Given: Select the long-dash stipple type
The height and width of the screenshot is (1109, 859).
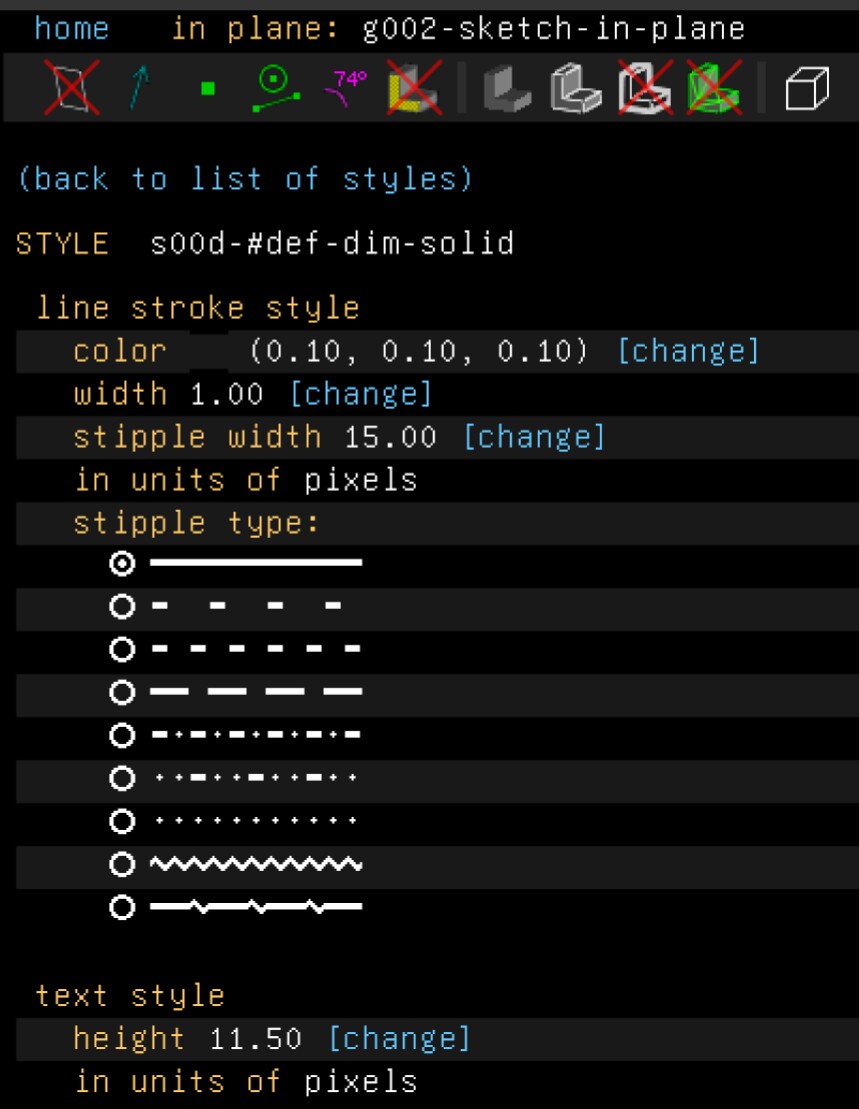Looking at the screenshot, I should point(121,692).
